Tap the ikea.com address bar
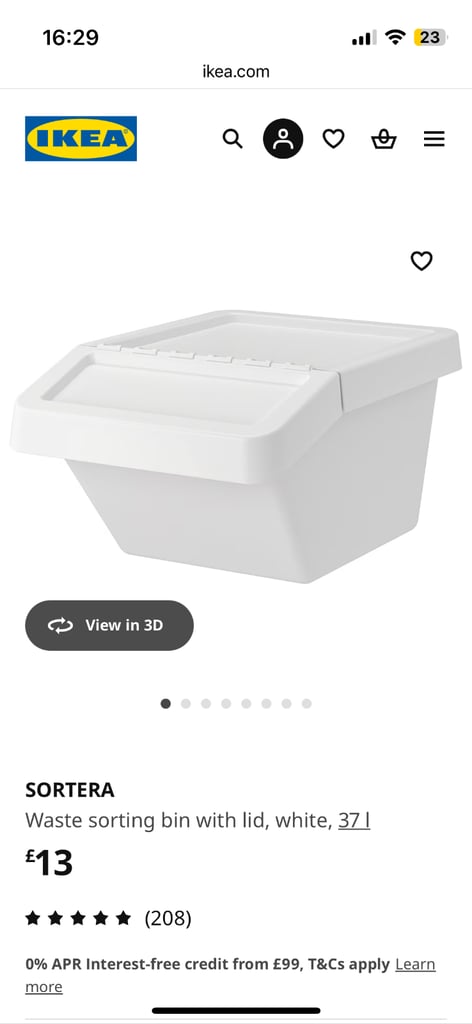The image size is (472, 1024). [236, 71]
